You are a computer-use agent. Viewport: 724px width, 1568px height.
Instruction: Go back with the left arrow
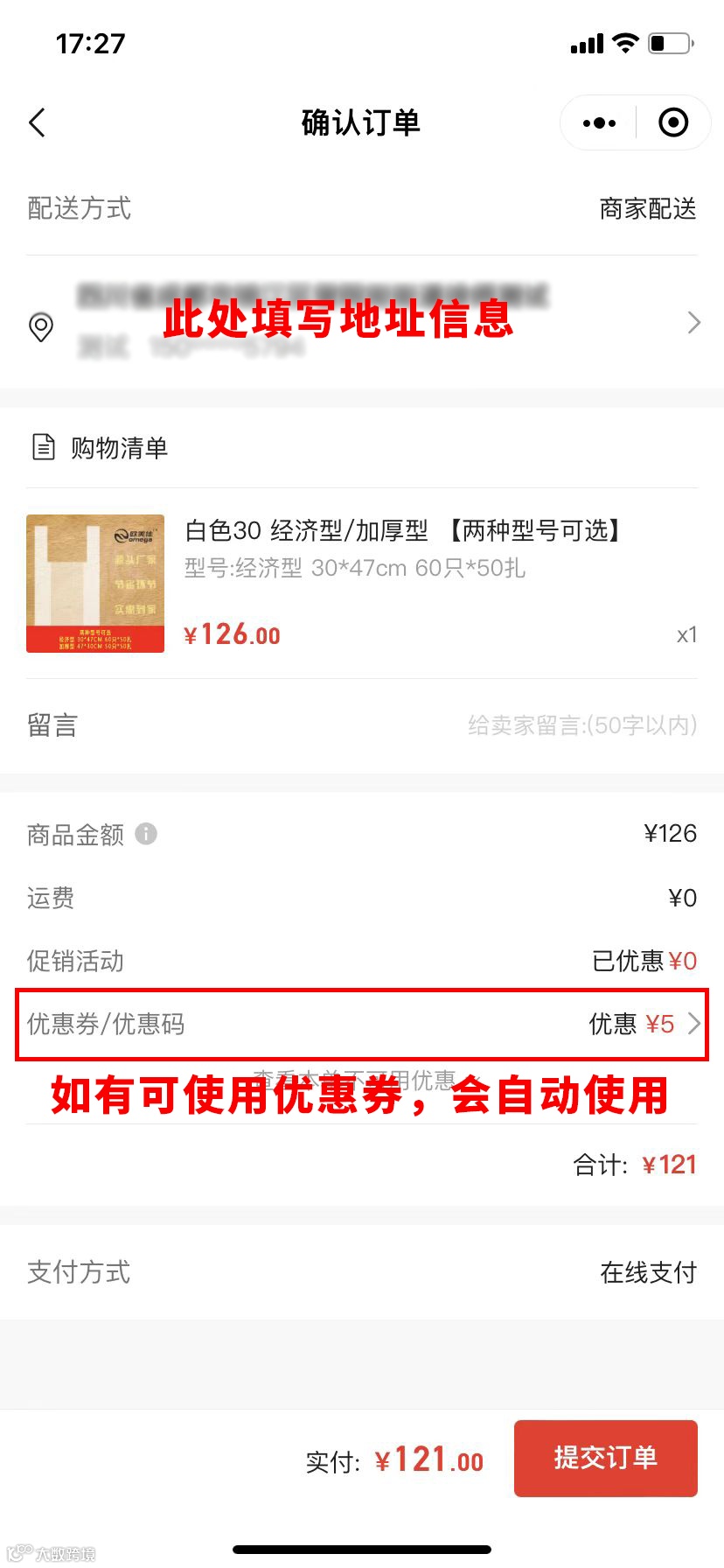click(x=37, y=122)
